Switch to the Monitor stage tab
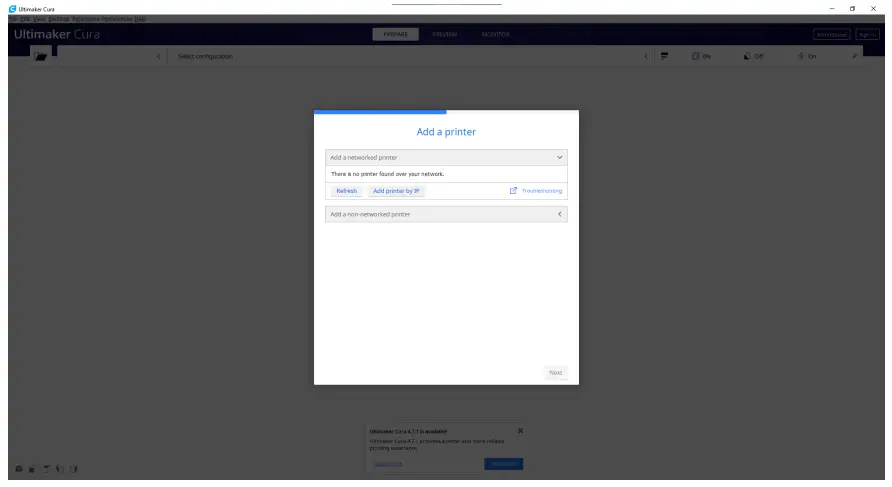This screenshot has height=487, width=892. (495, 34)
